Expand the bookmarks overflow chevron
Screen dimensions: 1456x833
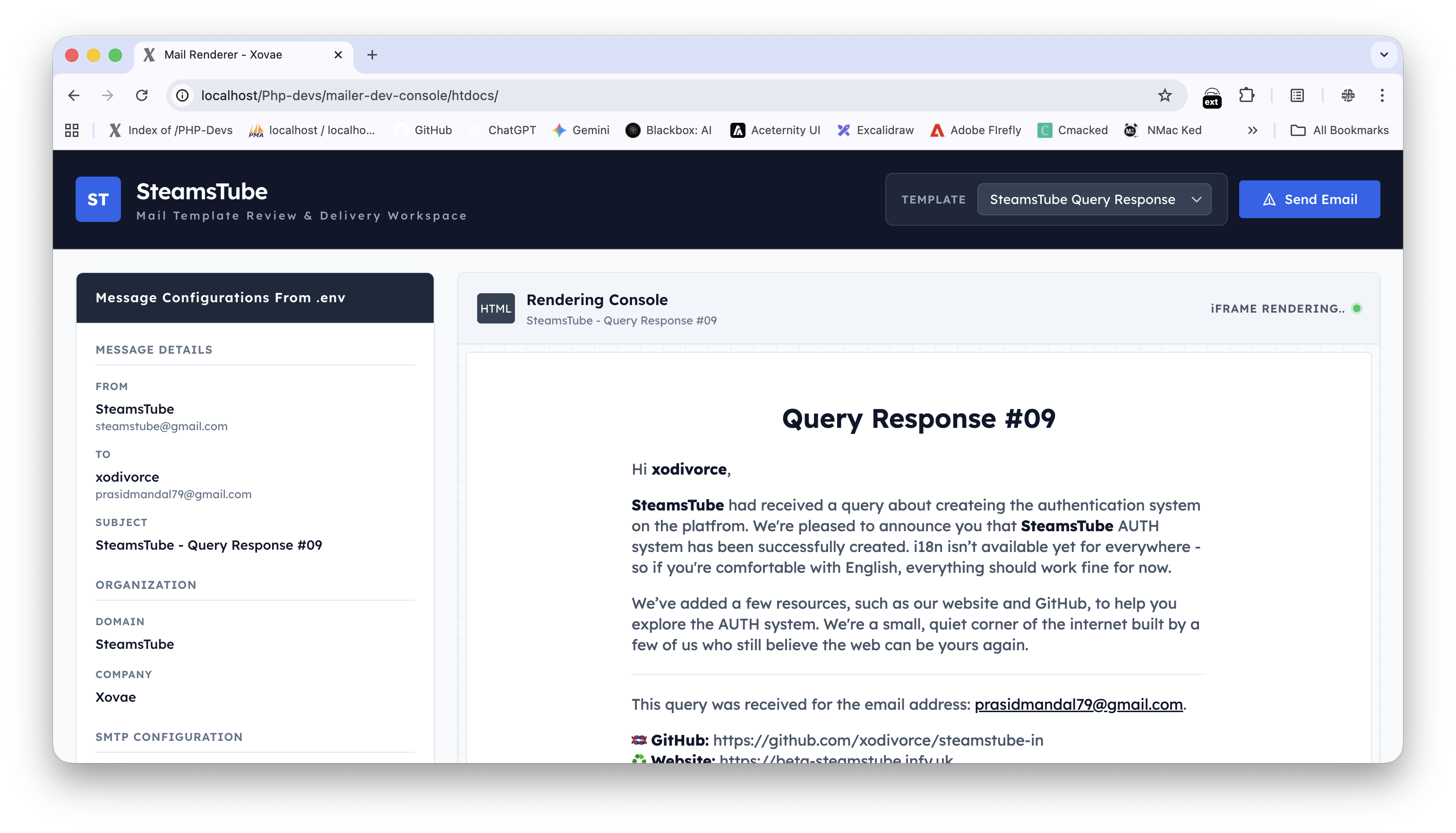pos(1252,130)
